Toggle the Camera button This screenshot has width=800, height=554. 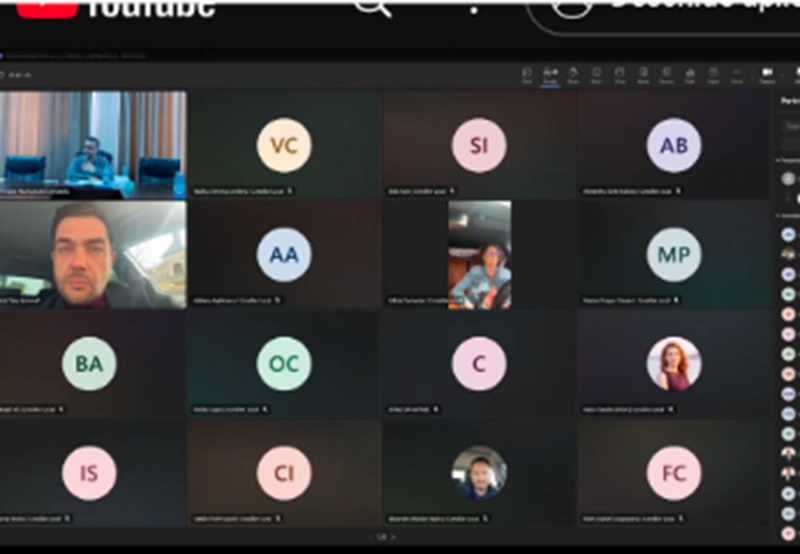[767, 75]
